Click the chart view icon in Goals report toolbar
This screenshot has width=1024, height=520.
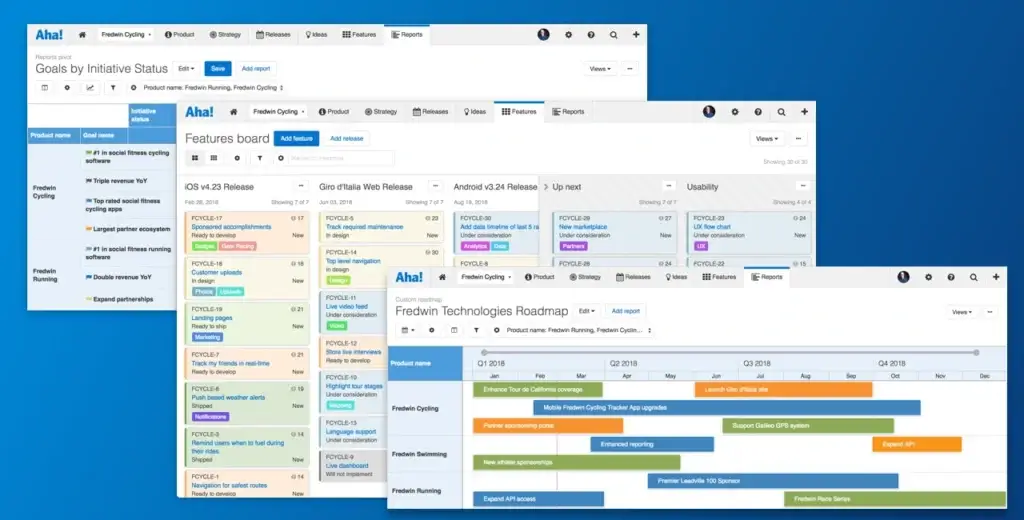tap(89, 88)
